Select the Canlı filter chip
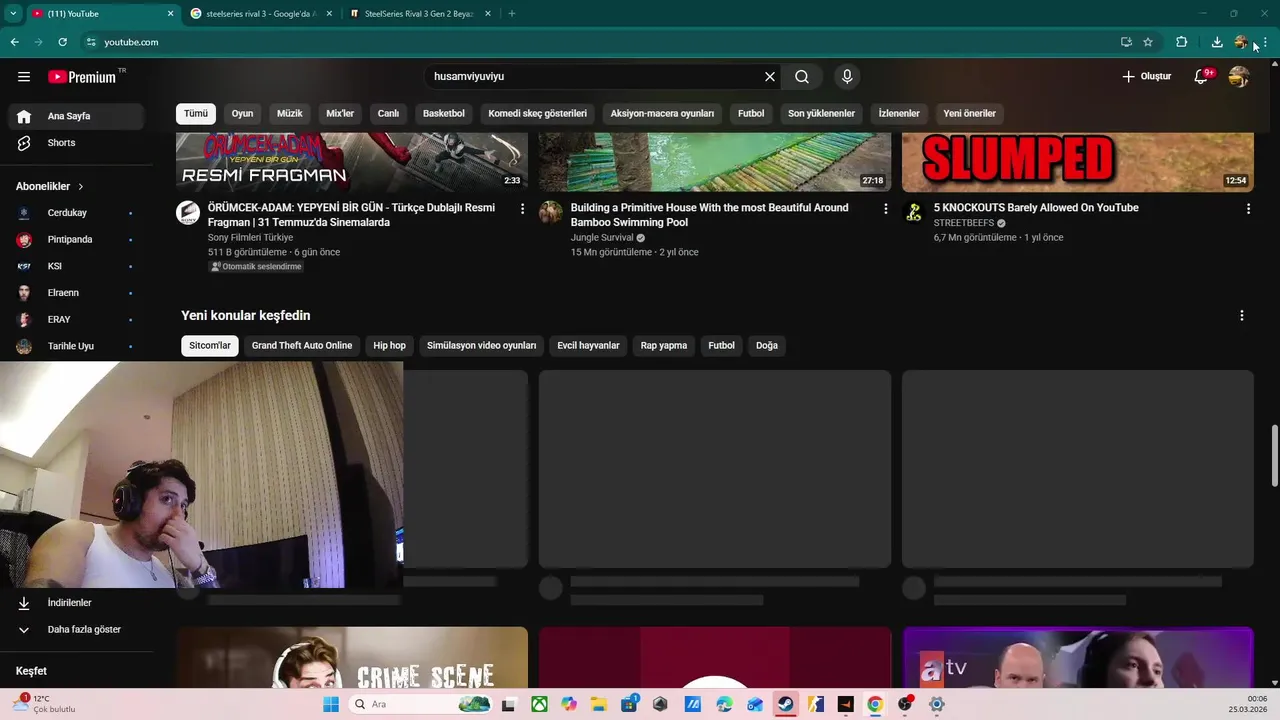The height and width of the screenshot is (720, 1280). coord(388,113)
